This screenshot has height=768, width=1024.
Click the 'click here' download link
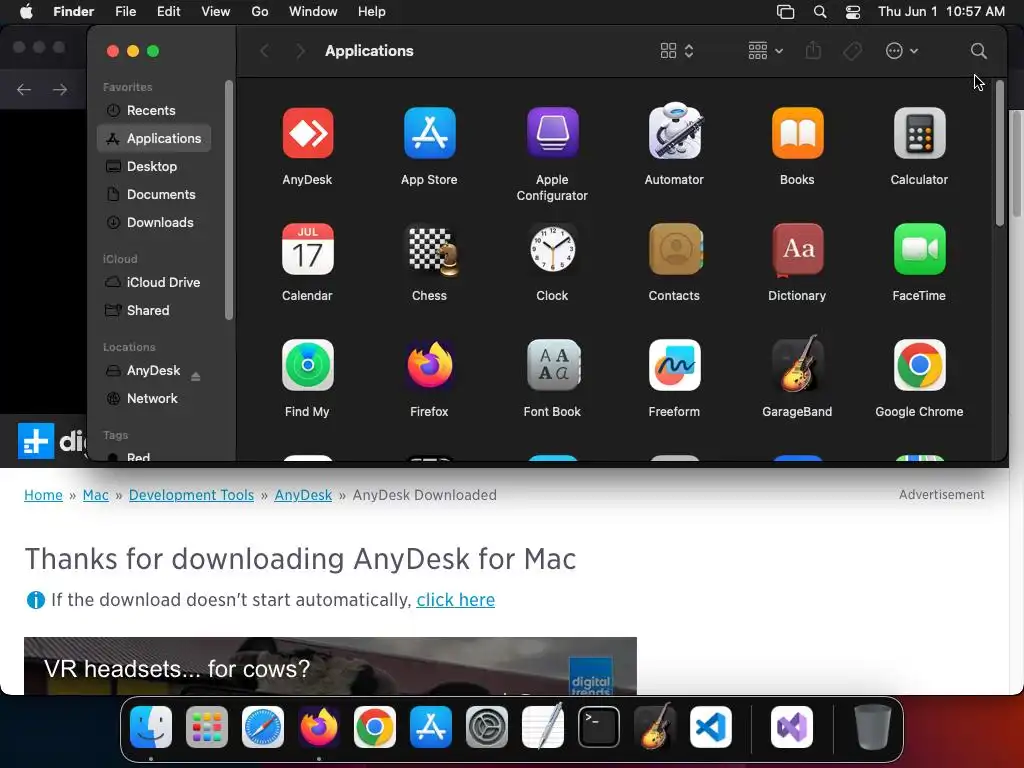[x=456, y=600]
